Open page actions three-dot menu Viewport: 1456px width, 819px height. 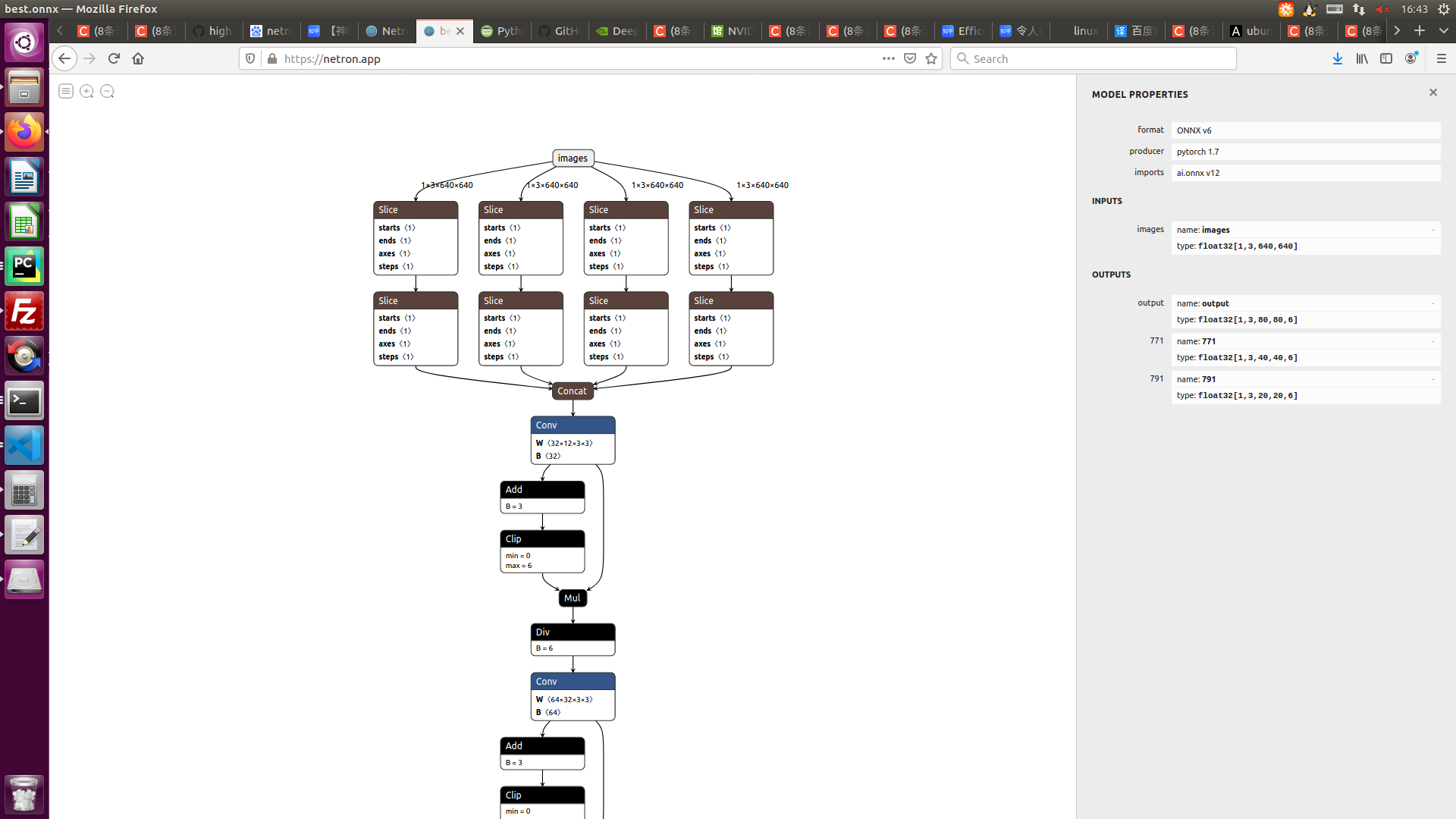[x=888, y=58]
